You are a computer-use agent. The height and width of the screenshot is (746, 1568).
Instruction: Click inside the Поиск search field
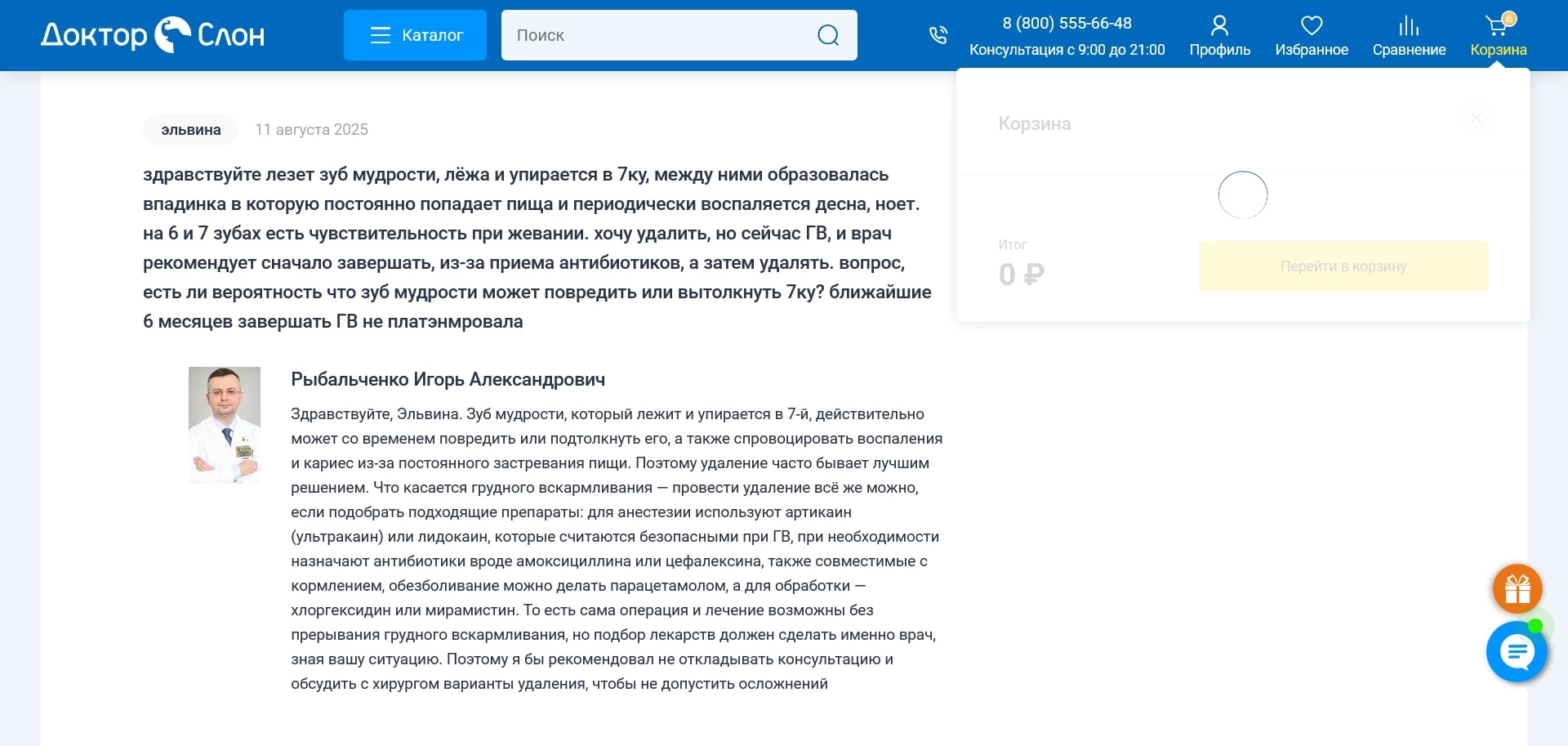tap(653, 35)
